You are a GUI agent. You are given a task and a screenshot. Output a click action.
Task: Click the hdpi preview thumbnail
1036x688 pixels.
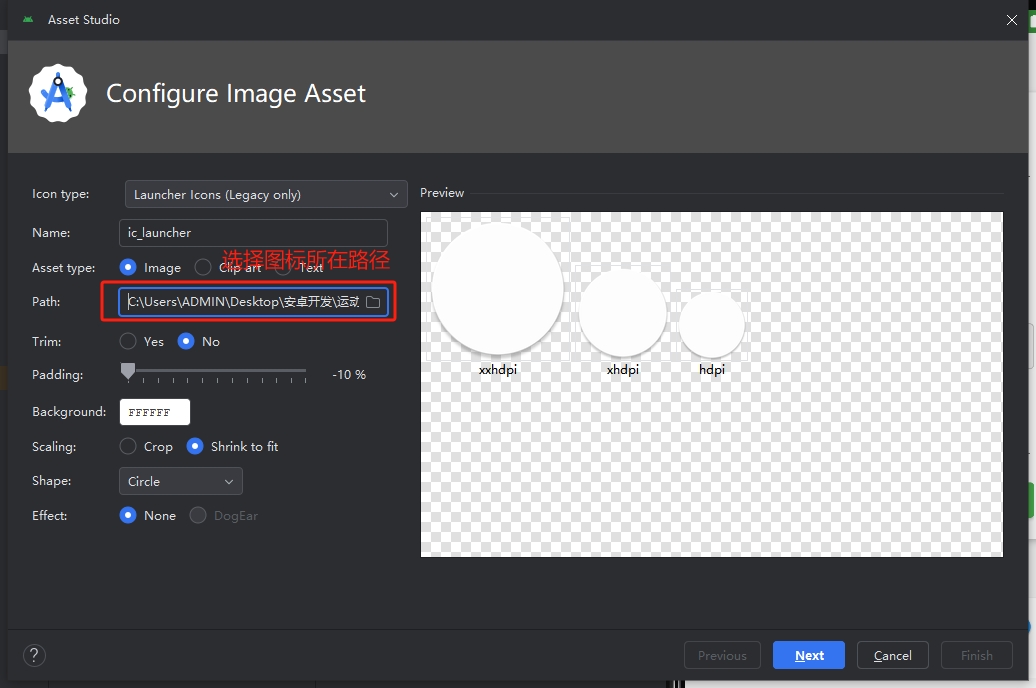(711, 322)
